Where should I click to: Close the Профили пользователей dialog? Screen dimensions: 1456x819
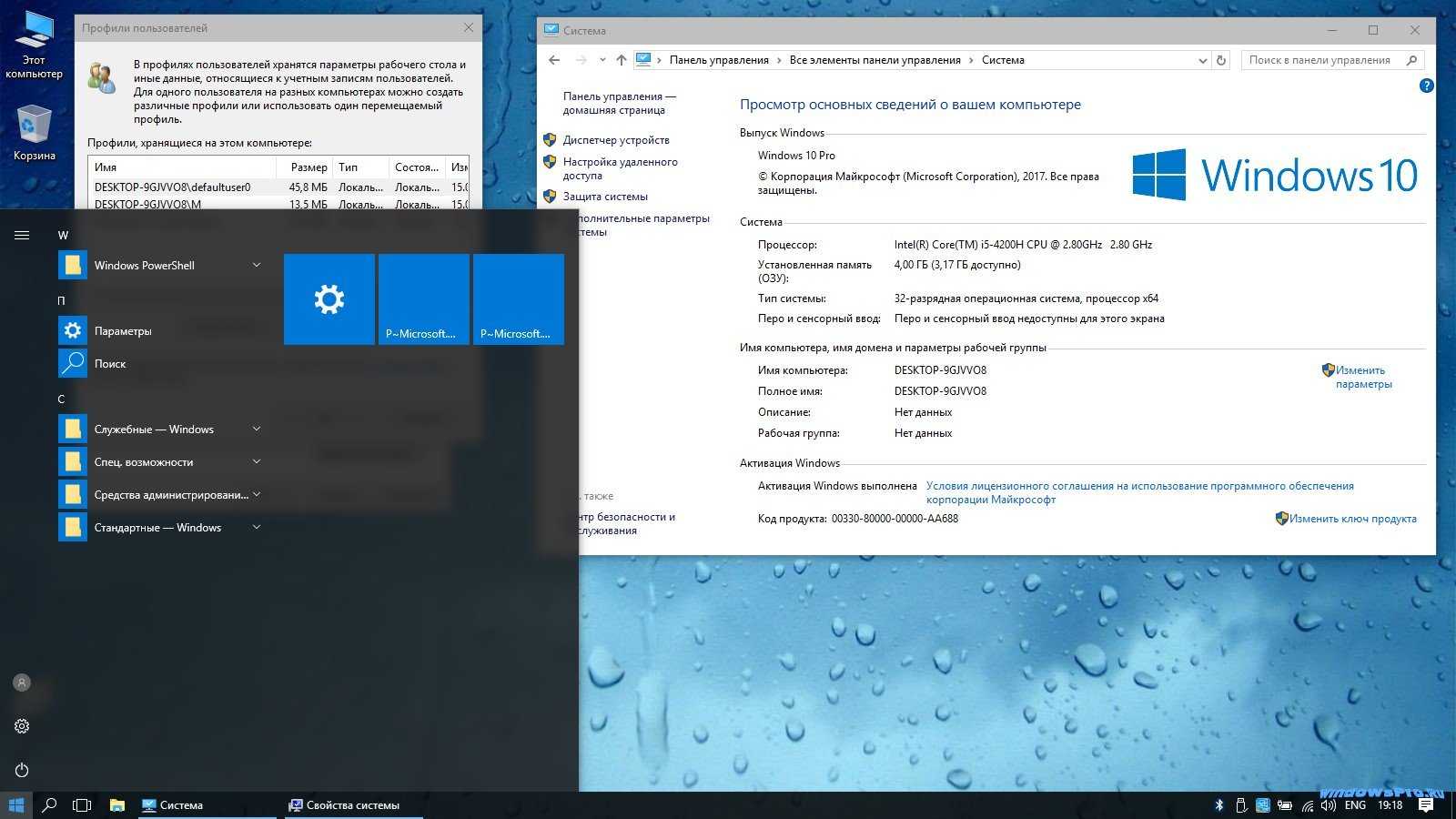tap(469, 27)
